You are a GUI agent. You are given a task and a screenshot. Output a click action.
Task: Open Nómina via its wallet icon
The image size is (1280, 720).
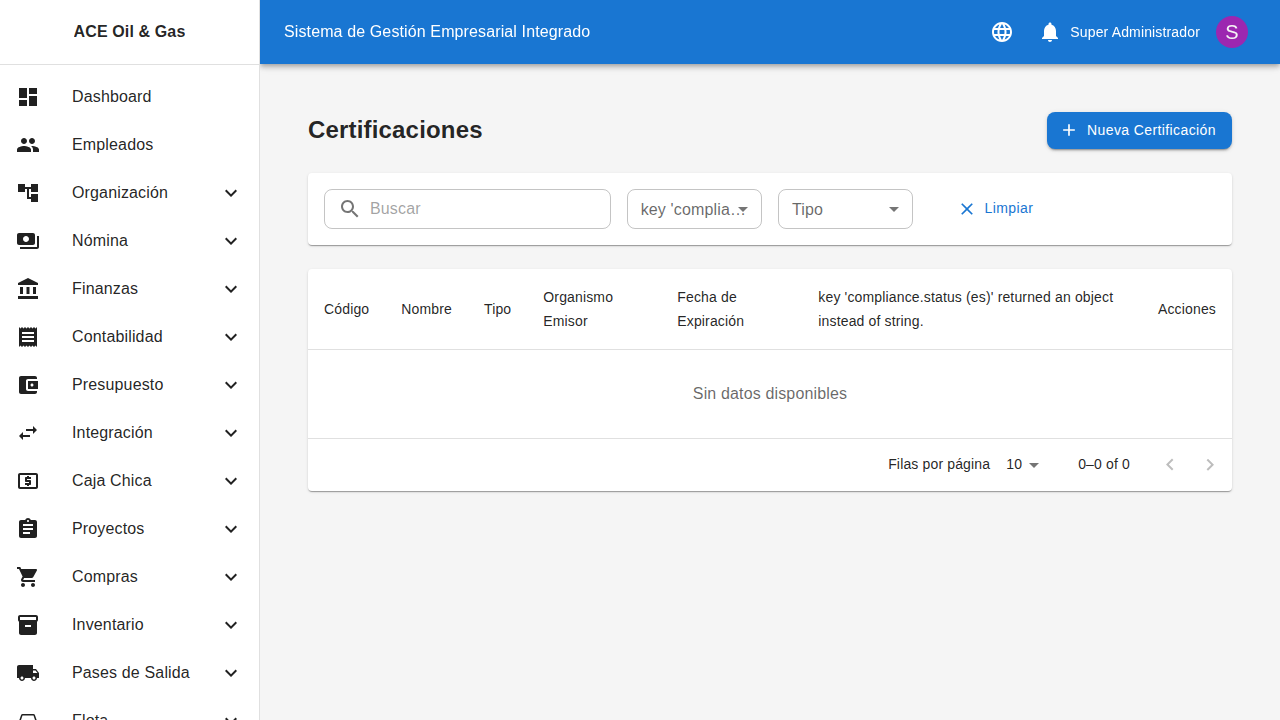click(x=28, y=241)
